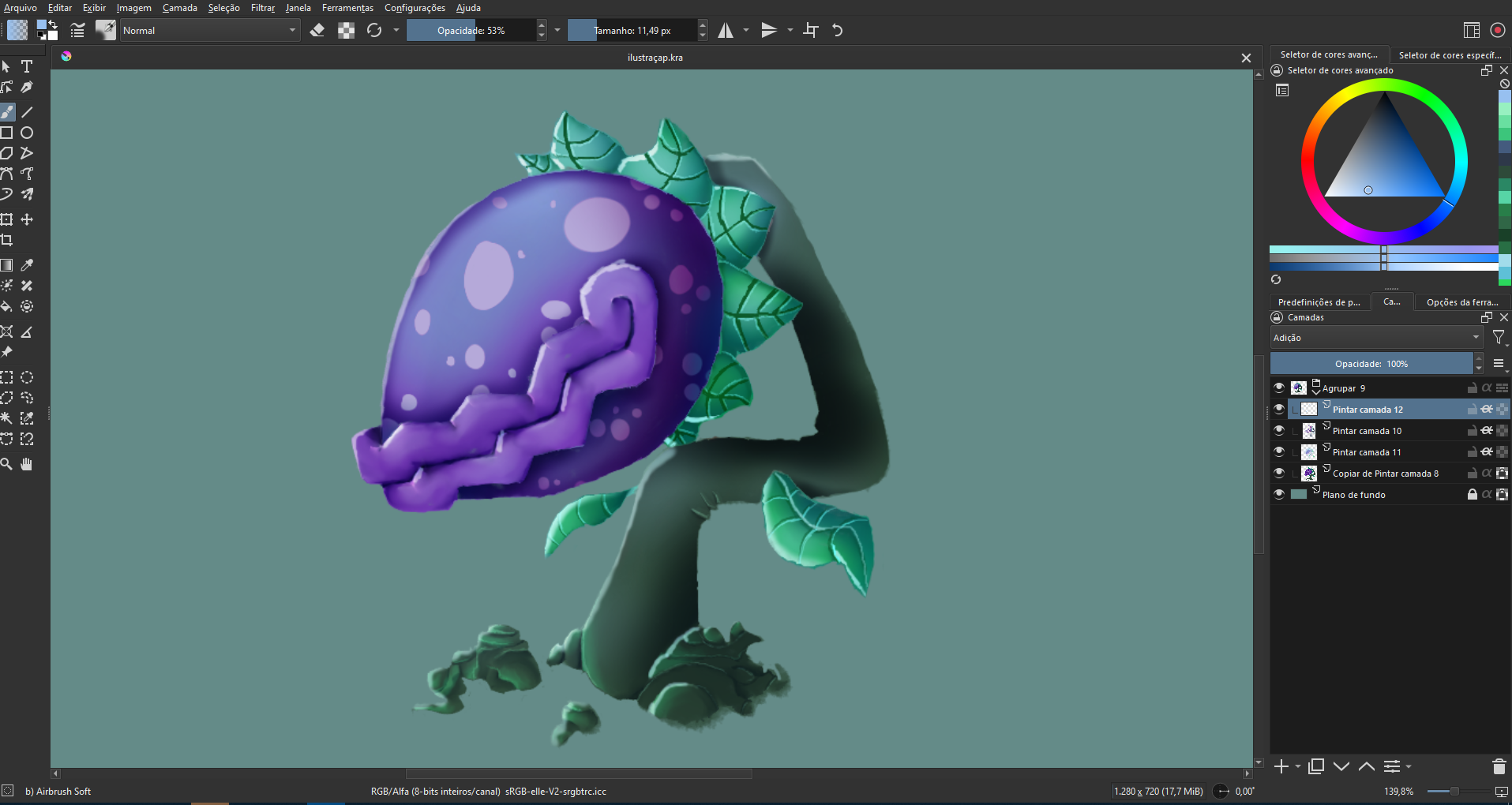Screen dimensions: 1512x805
Task: Select the Pan hand tool
Action: coord(27,464)
